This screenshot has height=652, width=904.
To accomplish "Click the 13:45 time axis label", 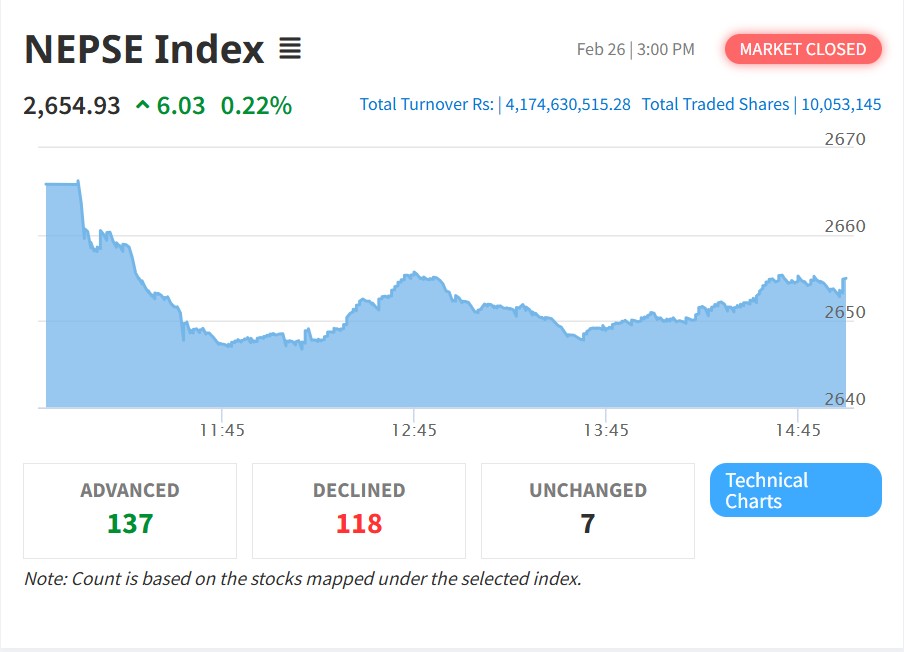I will tap(606, 430).
